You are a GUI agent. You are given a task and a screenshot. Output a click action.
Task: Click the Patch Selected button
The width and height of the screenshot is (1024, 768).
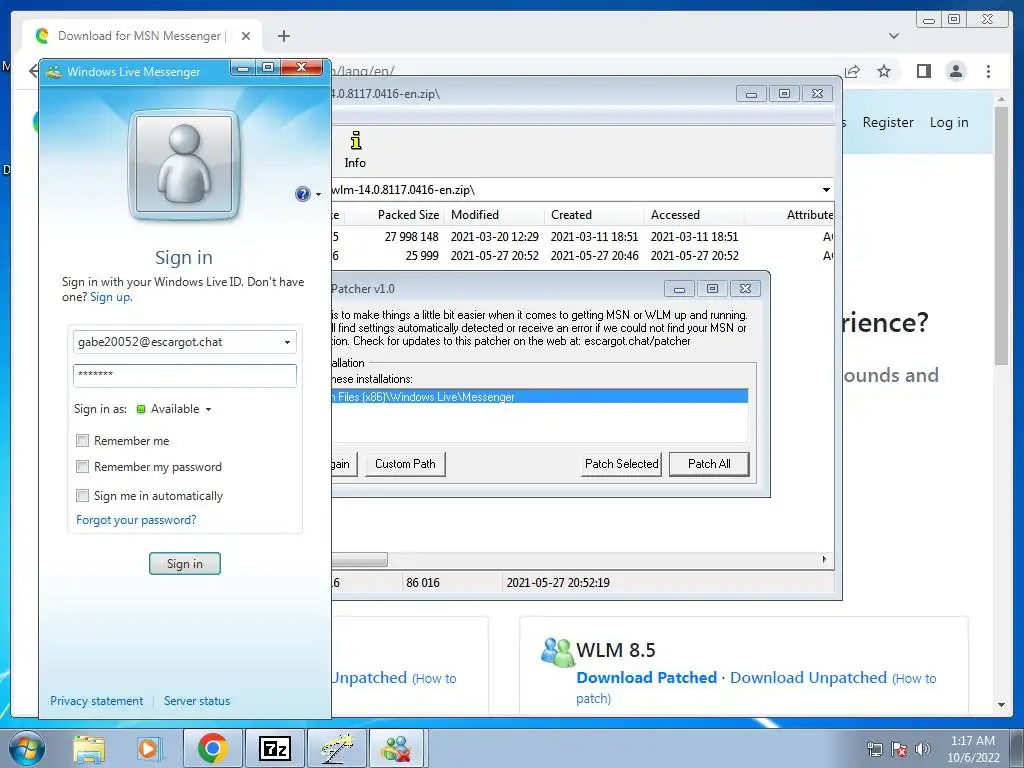[x=621, y=464]
